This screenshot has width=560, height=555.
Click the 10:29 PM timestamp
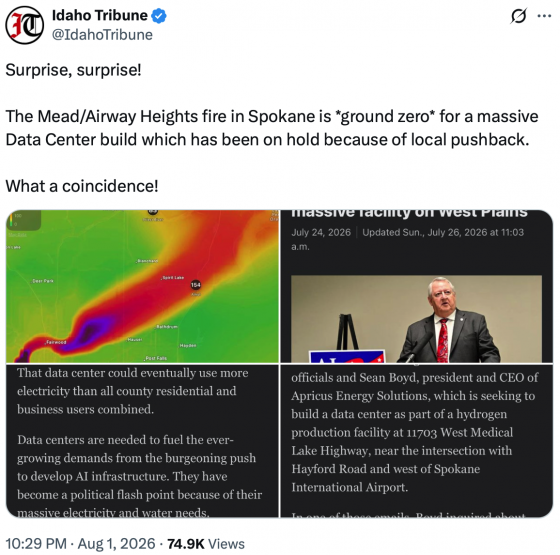pos(36,544)
